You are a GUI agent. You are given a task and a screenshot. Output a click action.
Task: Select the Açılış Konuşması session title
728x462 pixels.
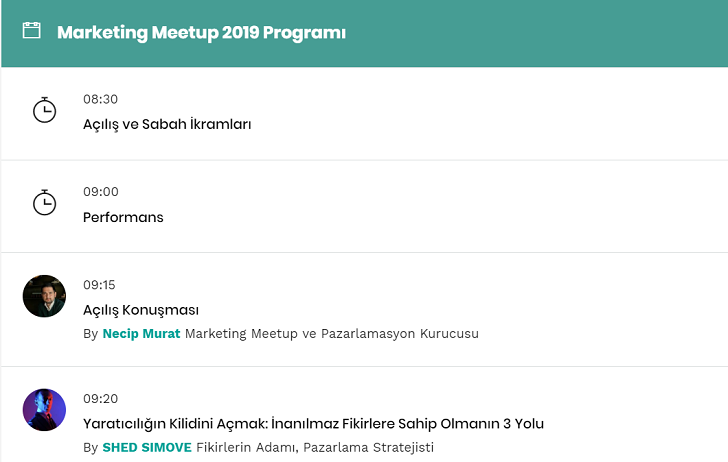[x=141, y=310]
